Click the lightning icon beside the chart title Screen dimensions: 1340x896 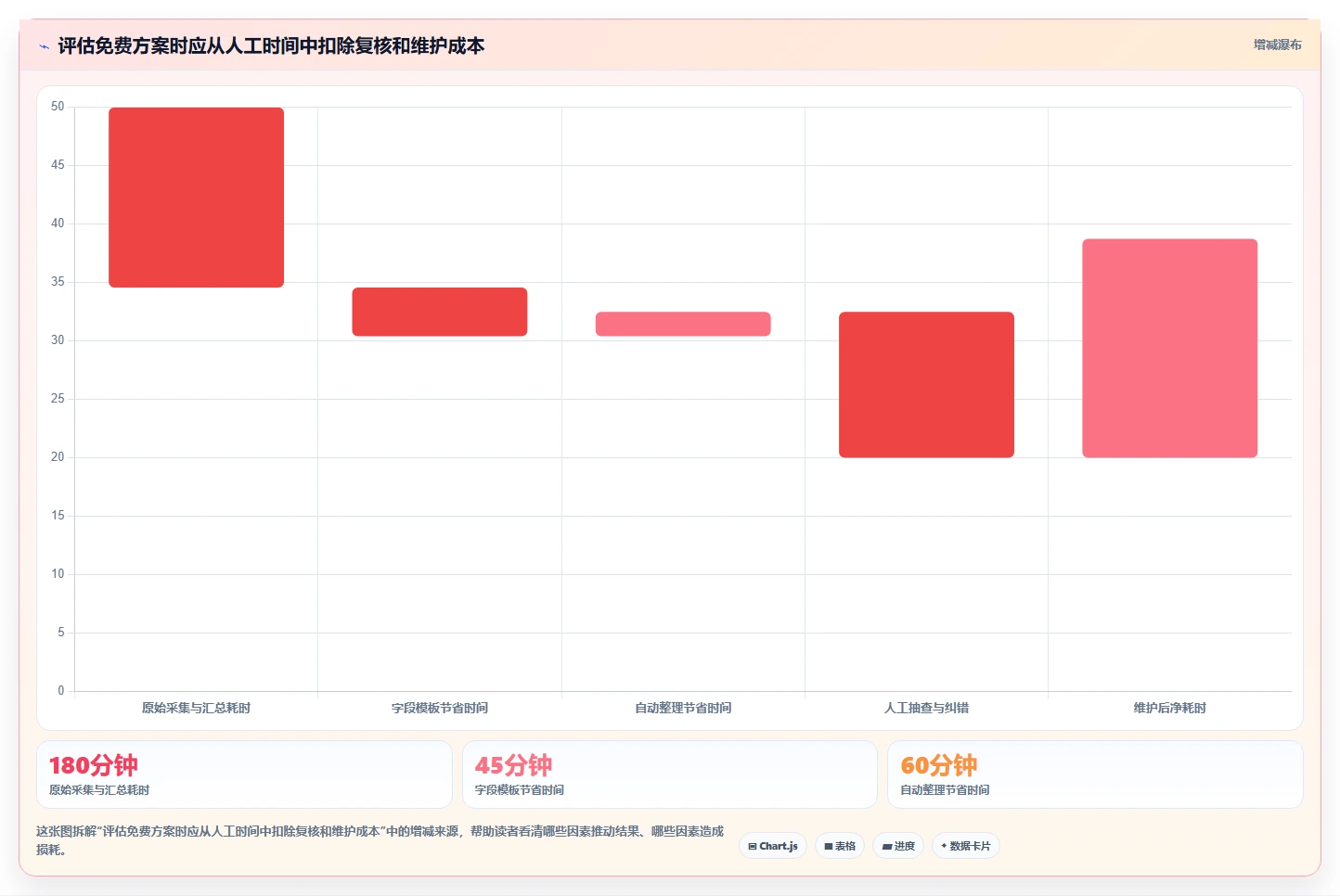(x=44, y=46)
